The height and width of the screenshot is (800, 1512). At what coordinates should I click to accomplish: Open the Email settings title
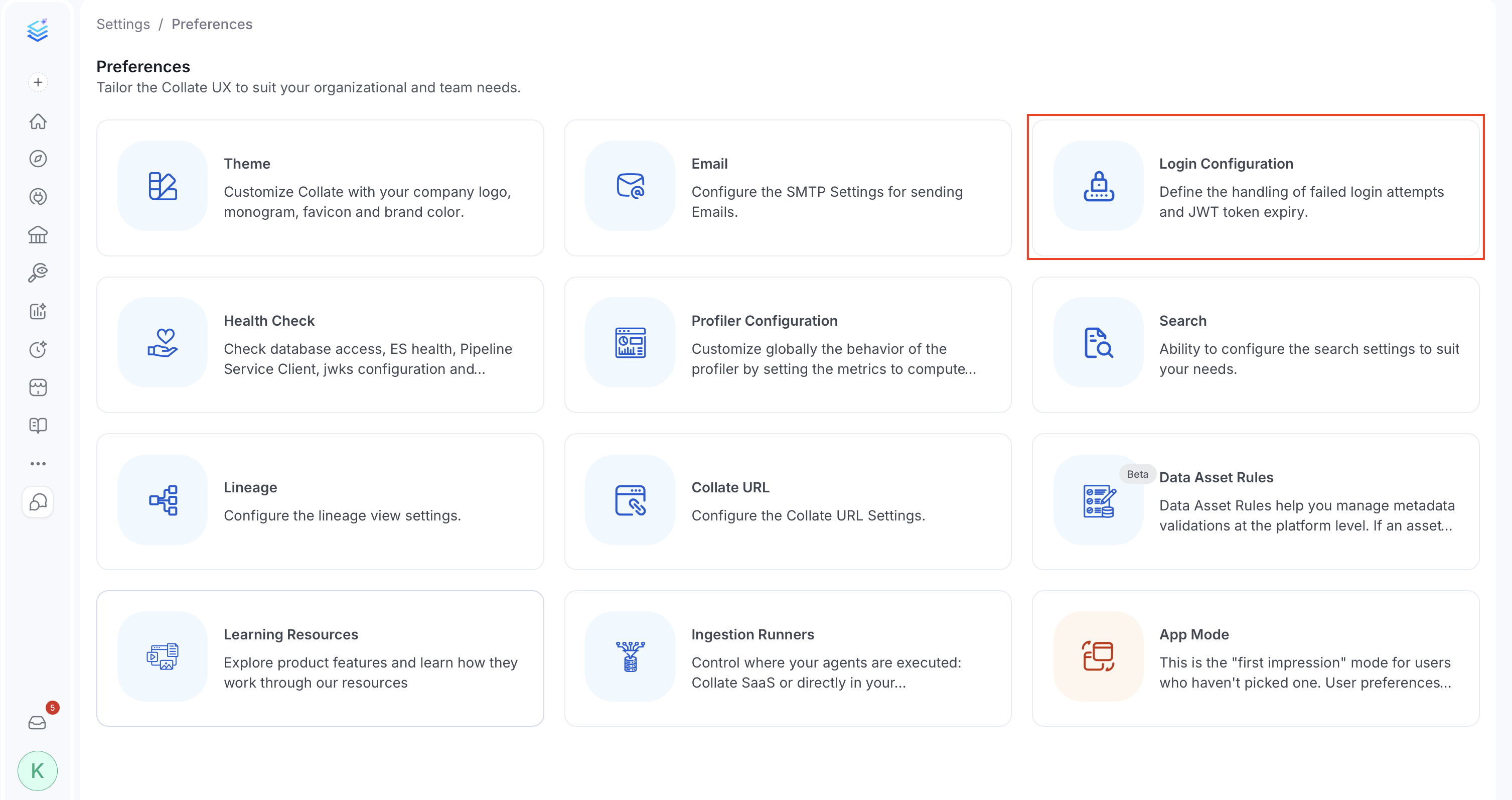[709, 164]
